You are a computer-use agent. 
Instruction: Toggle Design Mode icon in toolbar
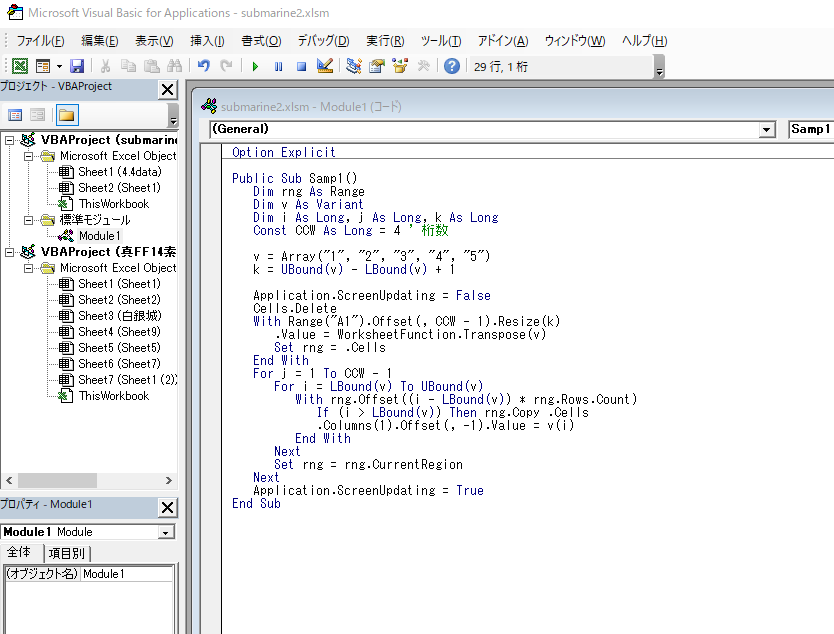coord(325,66)
